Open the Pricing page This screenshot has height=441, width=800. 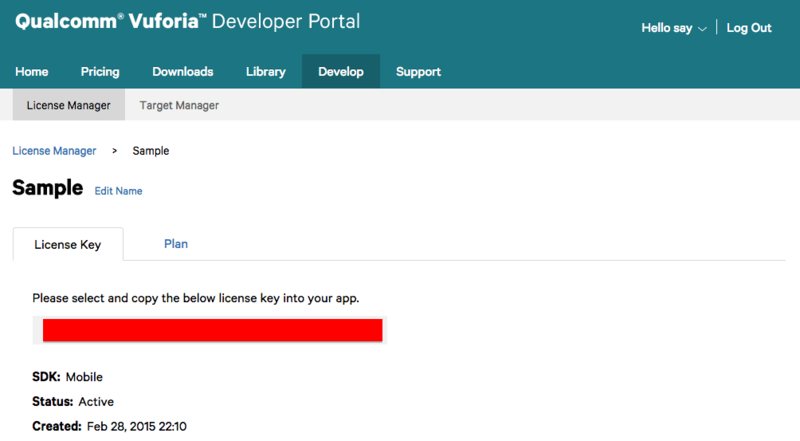point(100,71)
